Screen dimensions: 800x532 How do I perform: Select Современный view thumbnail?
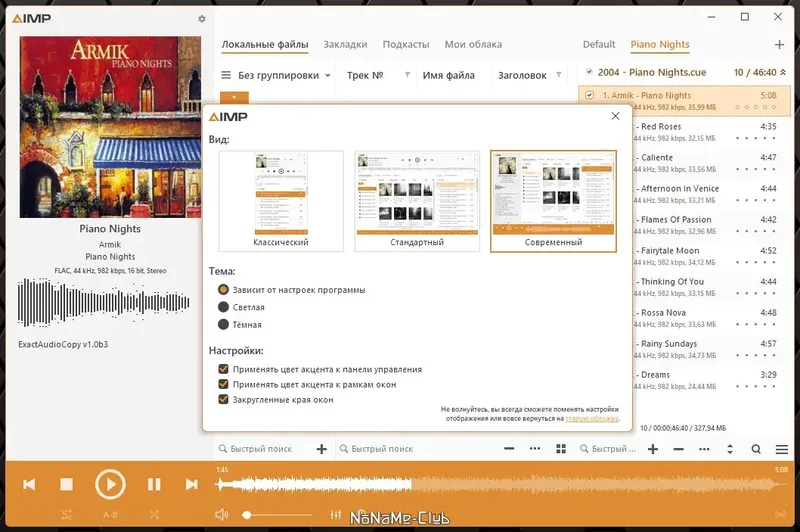[x=554, y=201]
